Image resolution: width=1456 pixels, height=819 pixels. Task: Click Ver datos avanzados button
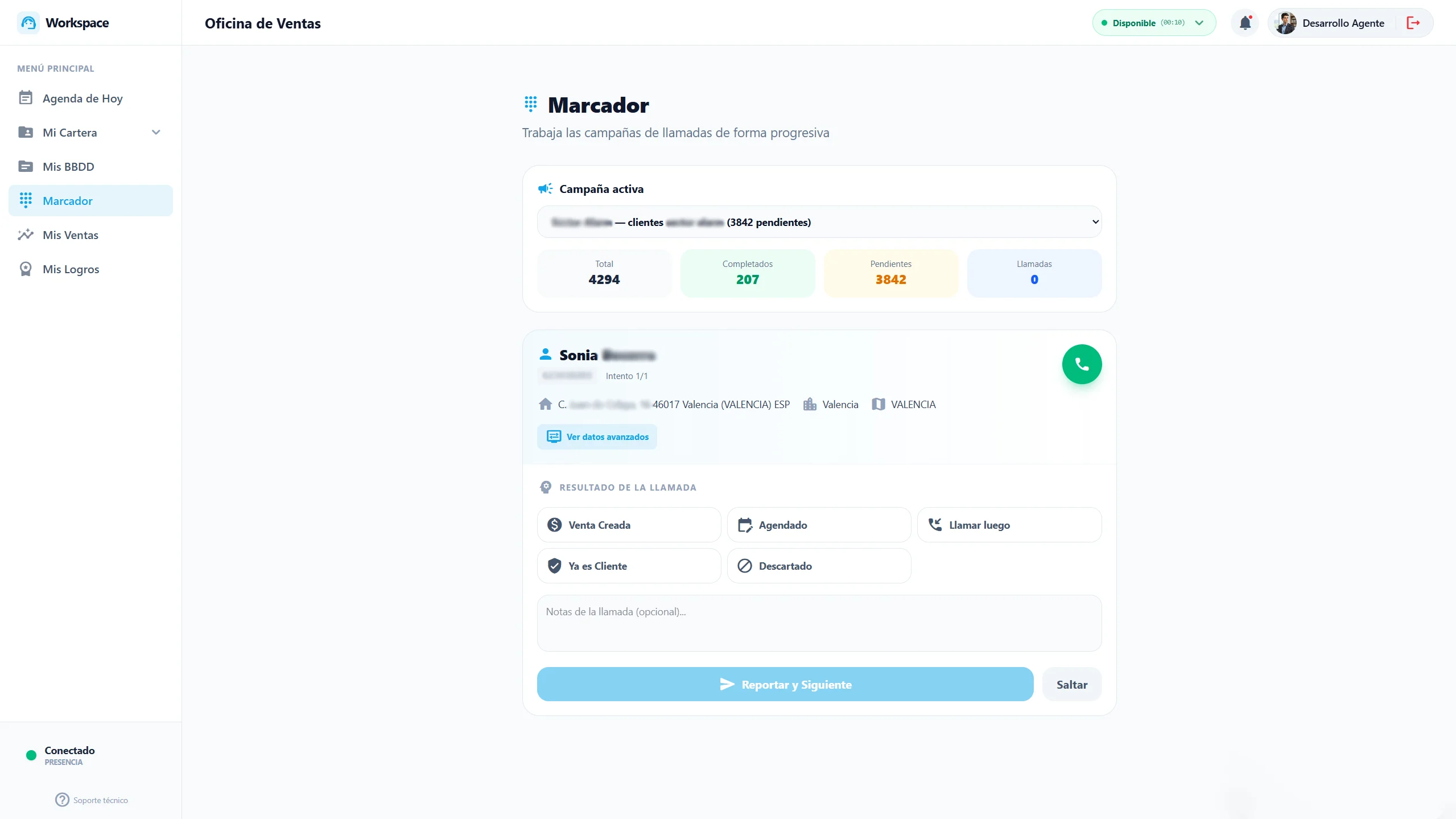(x=597, y=437)
